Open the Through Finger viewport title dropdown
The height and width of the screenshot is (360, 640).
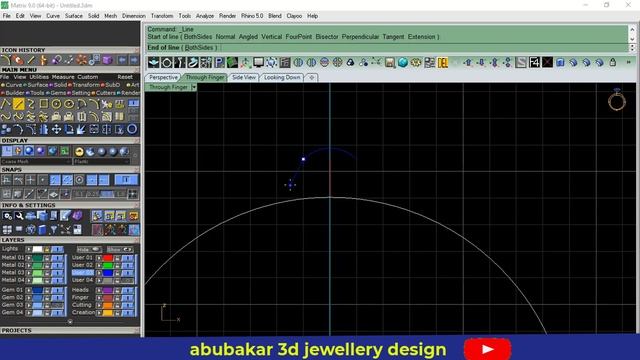(194, 87)
